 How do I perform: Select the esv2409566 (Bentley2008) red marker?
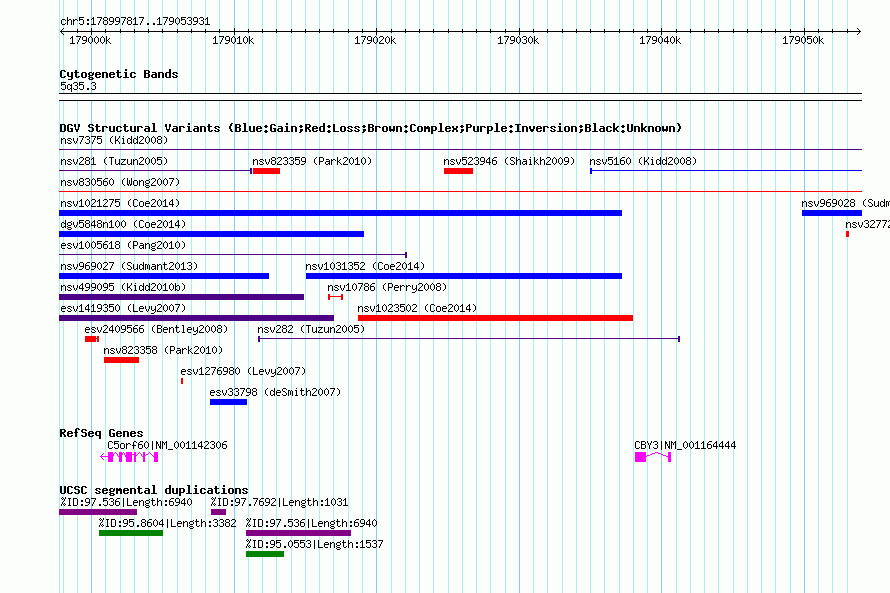(92, 339)
